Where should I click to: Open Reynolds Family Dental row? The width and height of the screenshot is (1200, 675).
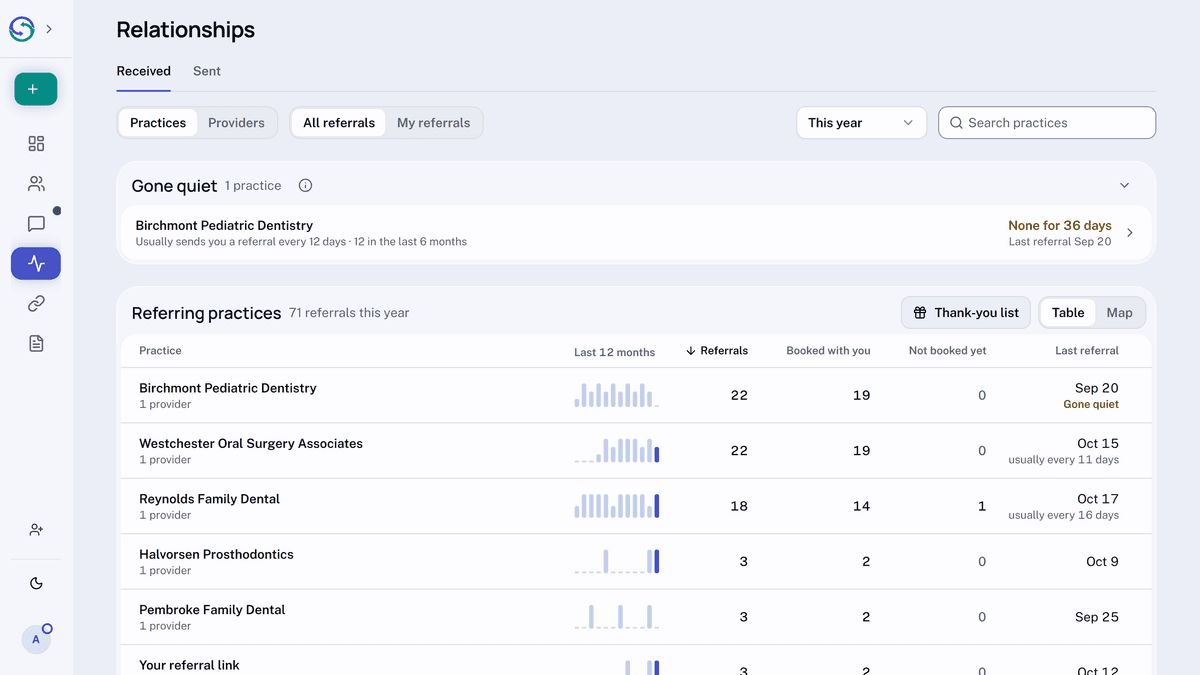(636, 506)
